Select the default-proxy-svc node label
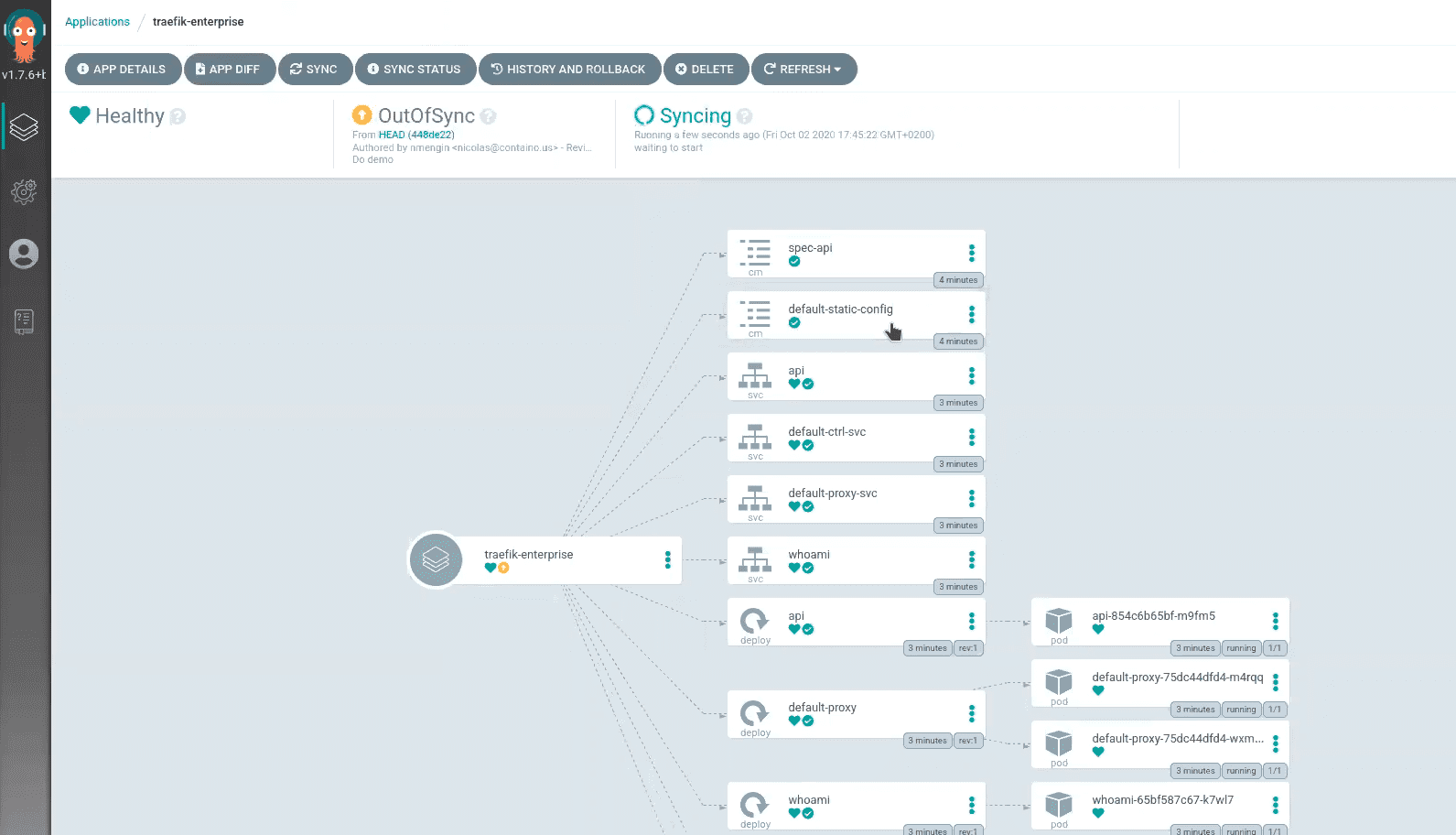 (x=832, y=493)
